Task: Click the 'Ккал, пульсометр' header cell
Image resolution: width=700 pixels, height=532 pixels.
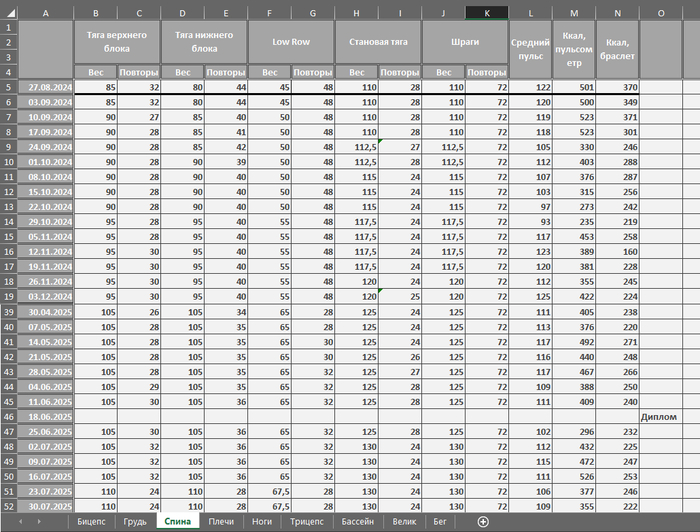Action: pos(574,50)
